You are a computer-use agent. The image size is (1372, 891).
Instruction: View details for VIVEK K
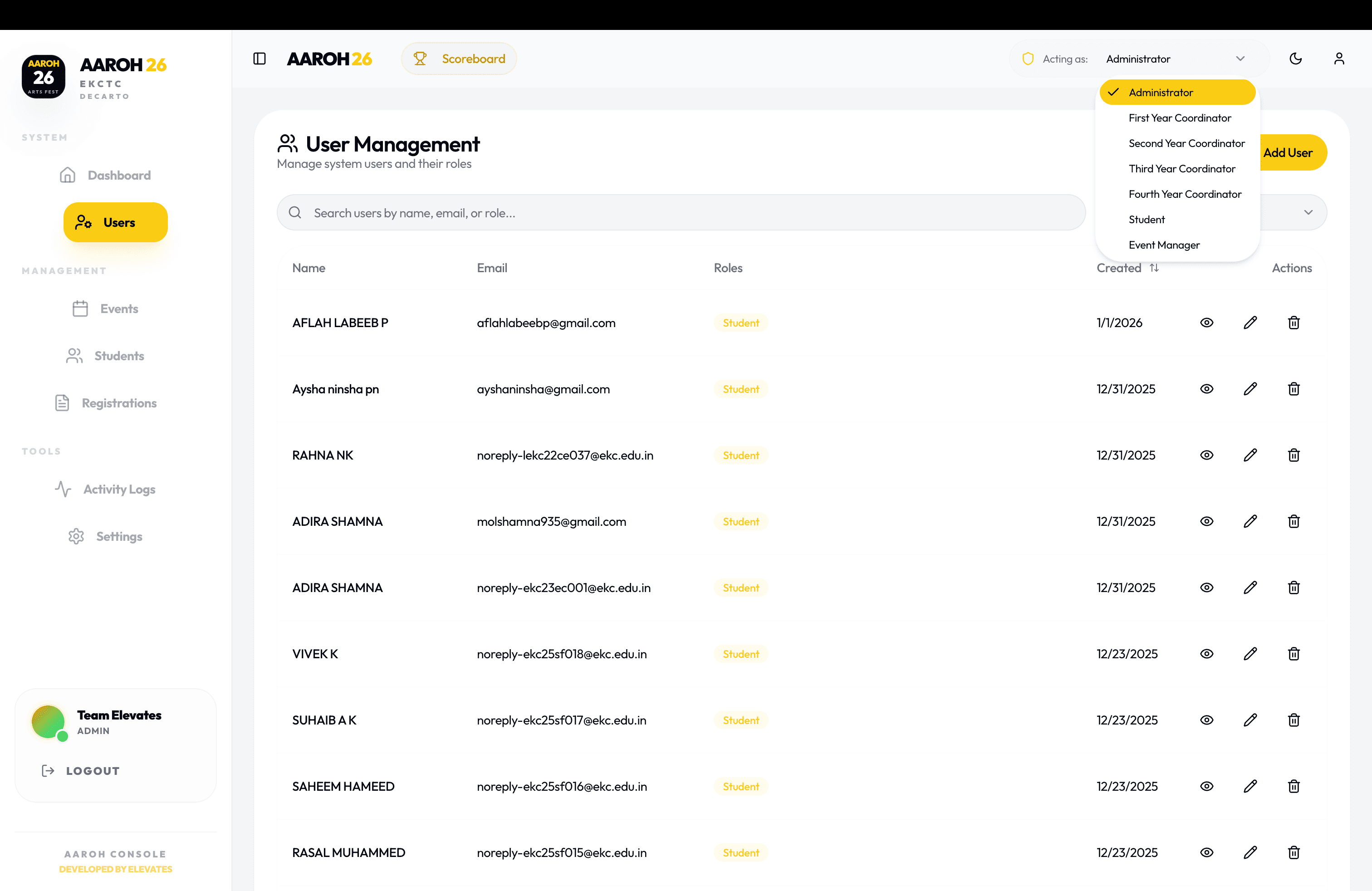point(1206,654)
